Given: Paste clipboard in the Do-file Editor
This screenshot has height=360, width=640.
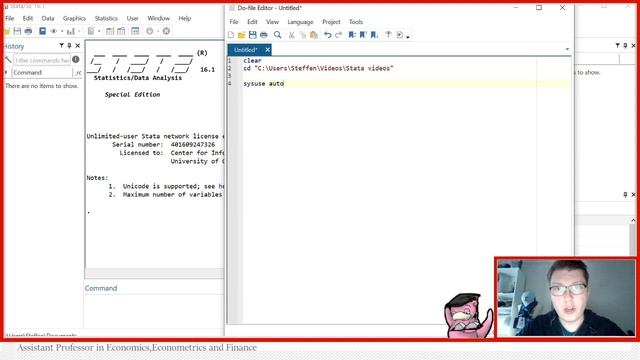Looking at the screenshot, I should 313,35.
